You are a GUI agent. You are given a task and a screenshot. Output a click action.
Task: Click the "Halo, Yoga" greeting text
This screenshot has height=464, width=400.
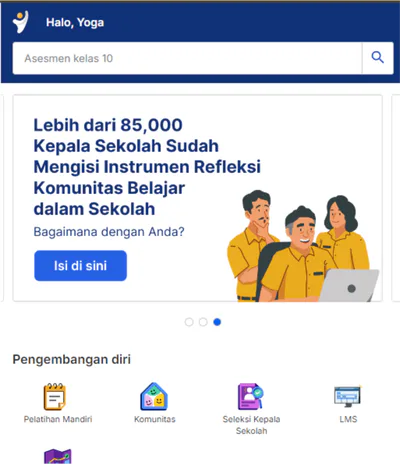tap(75, 22)
